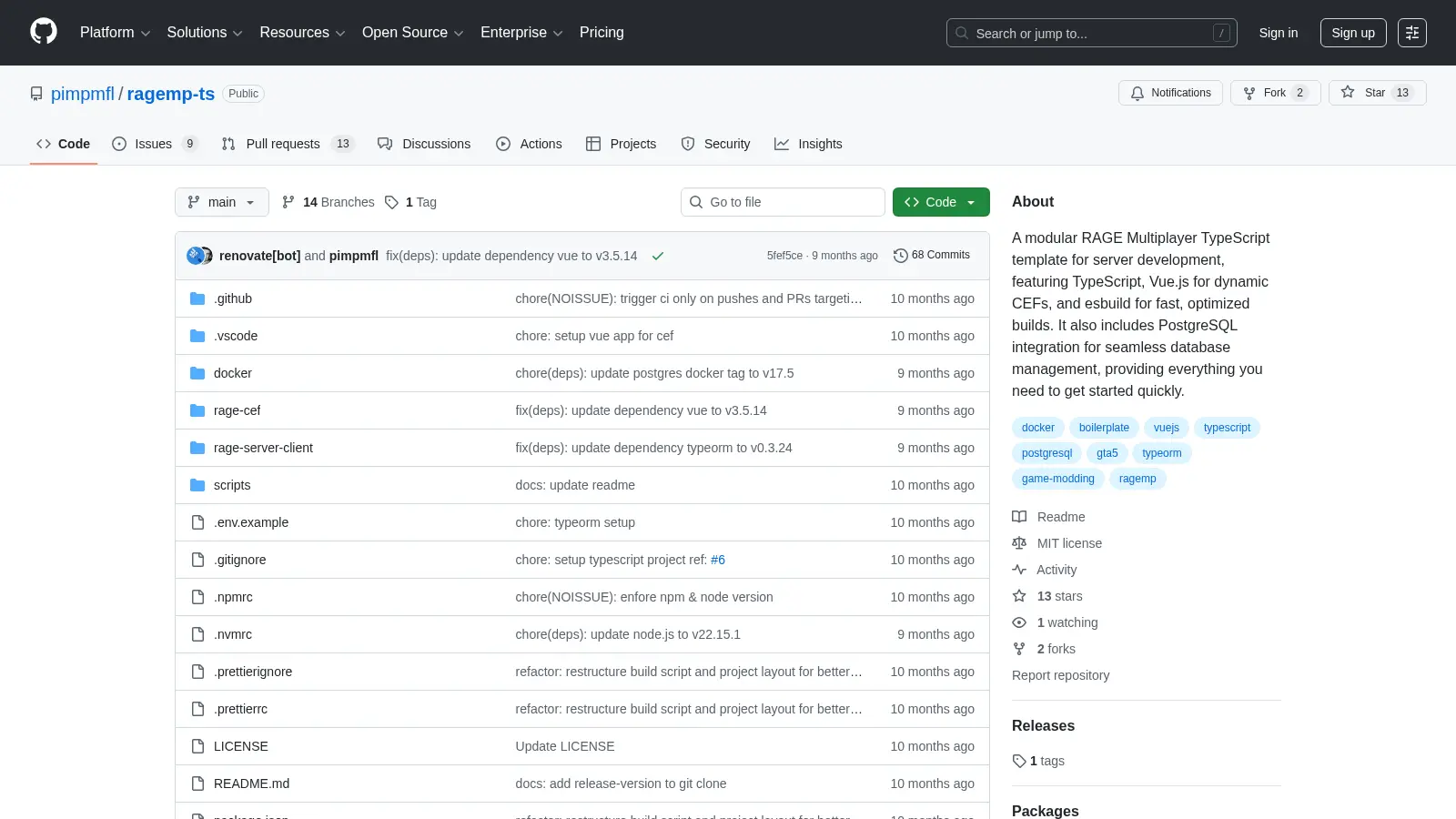The height and width of the screenshot is (819, 1456).
Task: Click the Readme book icon
Action: tap(1019, 517)
